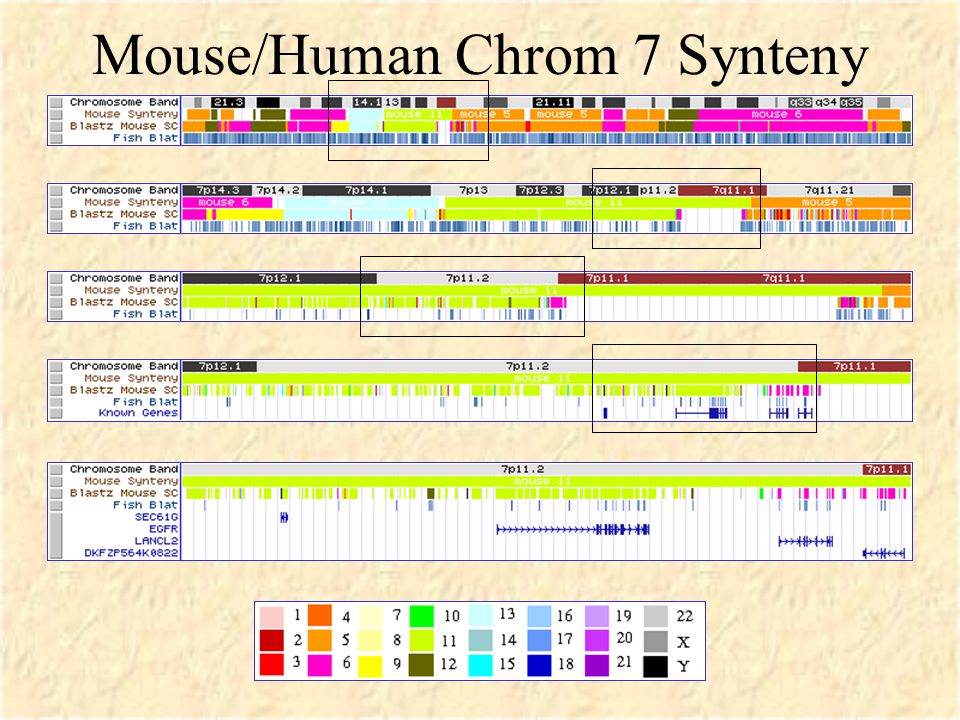Image resolution: width=960 pixels, height=720 pixels.
Task: Pick the chromosome 12 olive swatch
Action: coord(422,665)
